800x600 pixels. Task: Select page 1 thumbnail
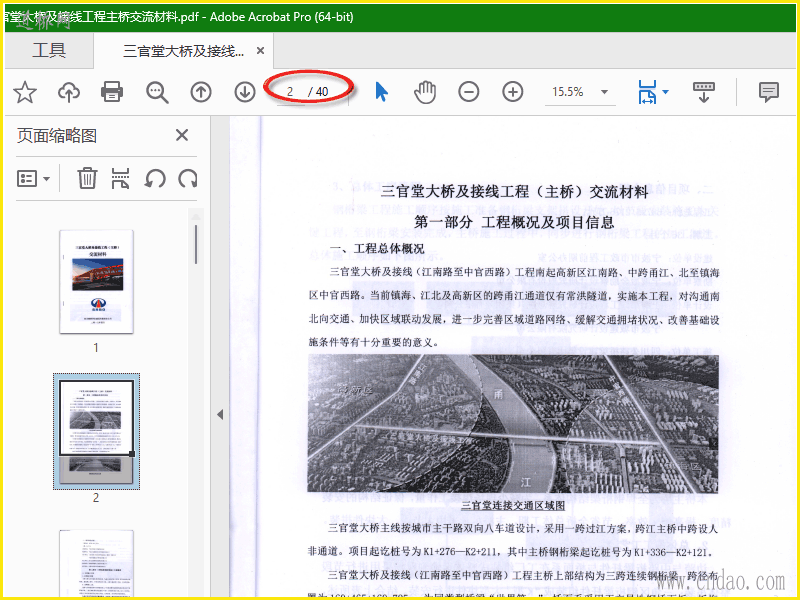[x=96, y=281]
